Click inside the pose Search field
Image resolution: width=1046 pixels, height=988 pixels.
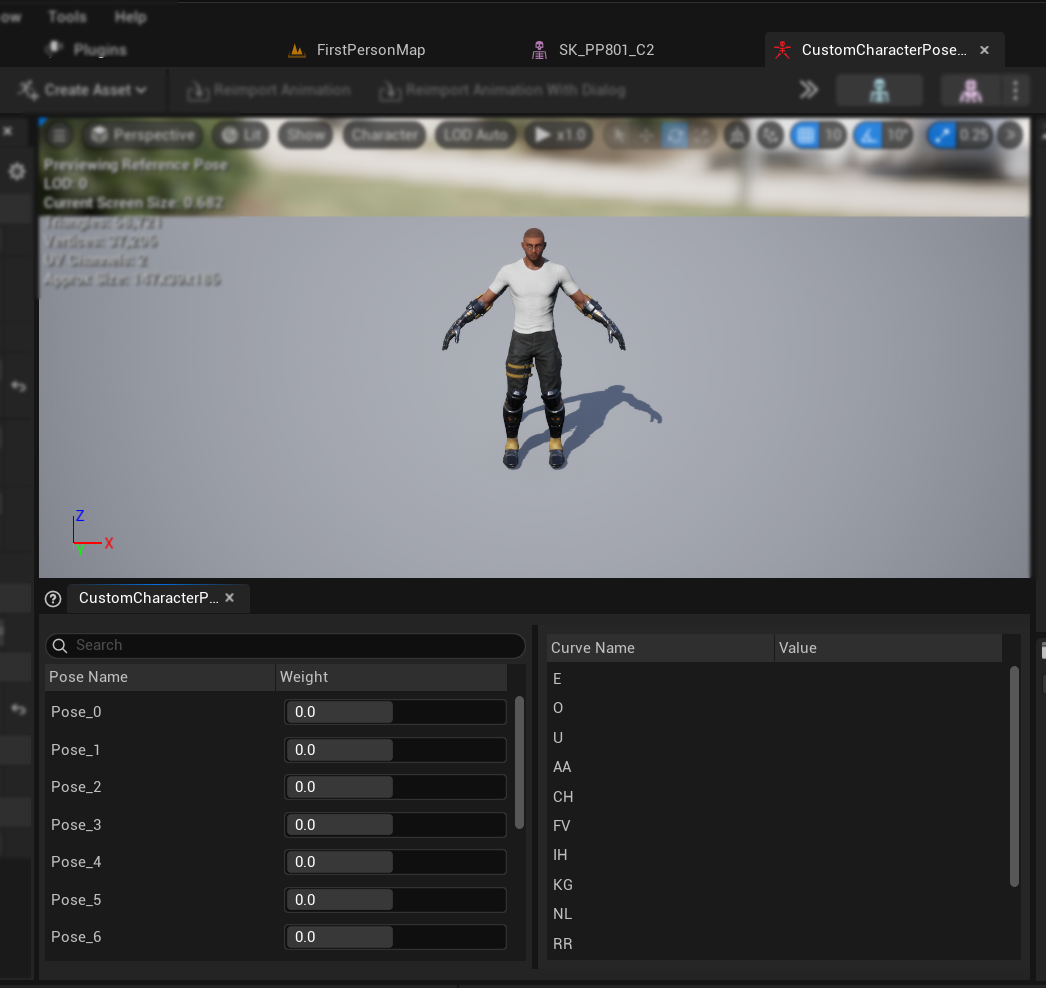[284, 646]
